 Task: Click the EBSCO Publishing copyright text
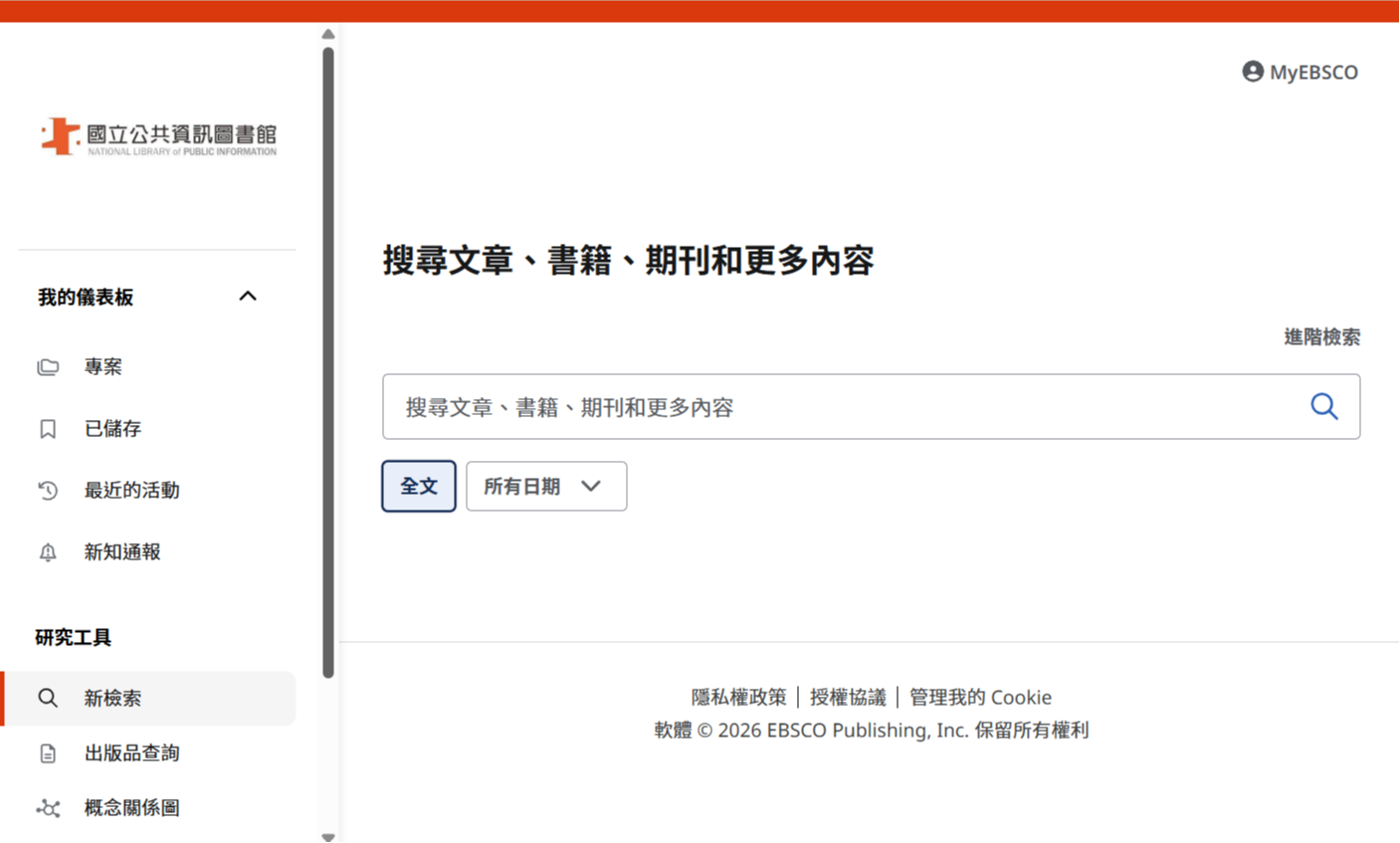click(872, 731)
